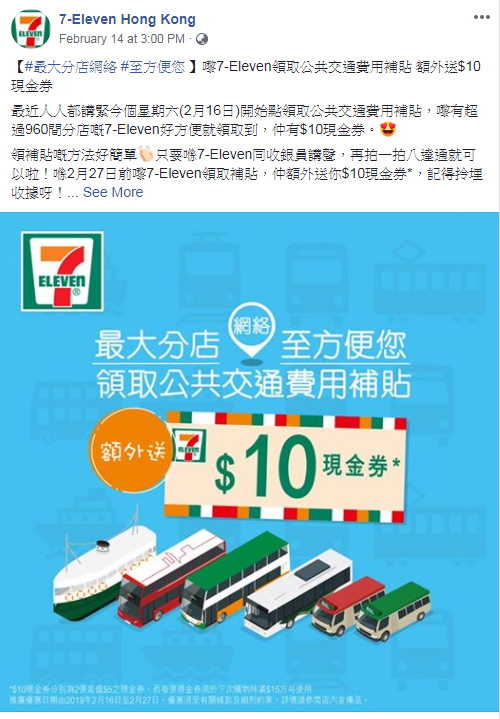Open the February 14 at 3:00 PM timestamp
500x719 pixels.
pyautogui.click(x=122, y=39)
